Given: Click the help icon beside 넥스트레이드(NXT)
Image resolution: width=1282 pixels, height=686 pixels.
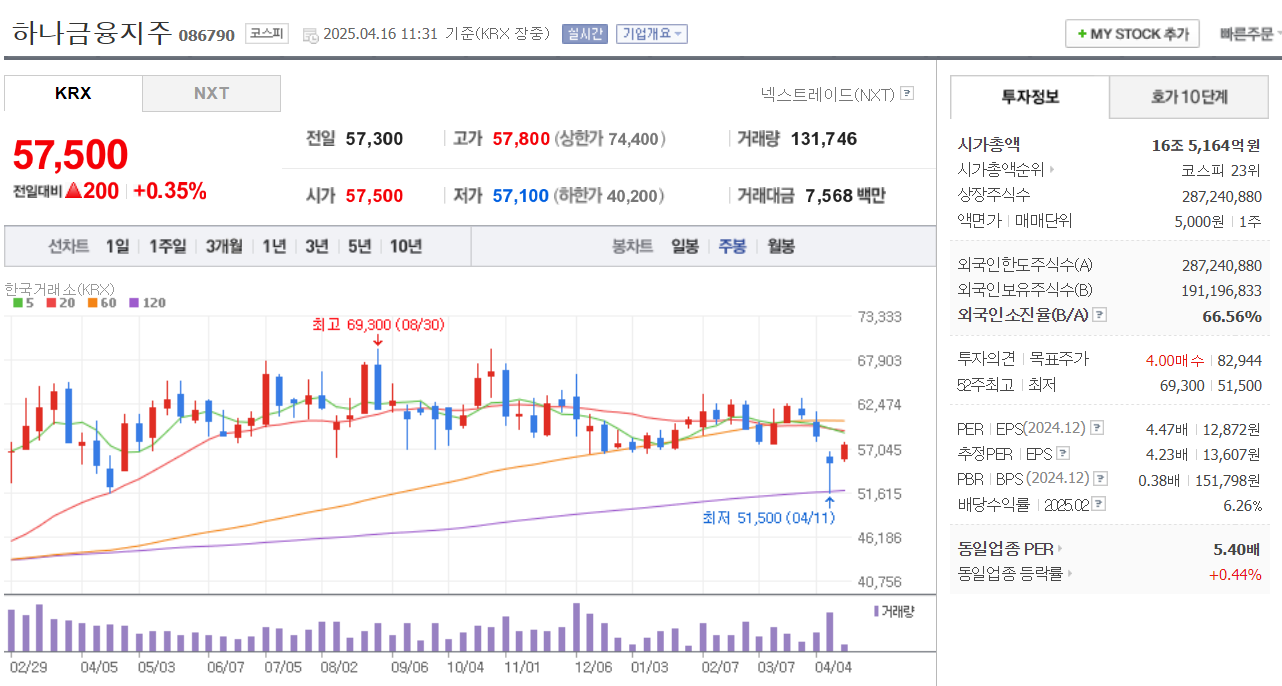Looking at the screenshot, I should [907, 93].
